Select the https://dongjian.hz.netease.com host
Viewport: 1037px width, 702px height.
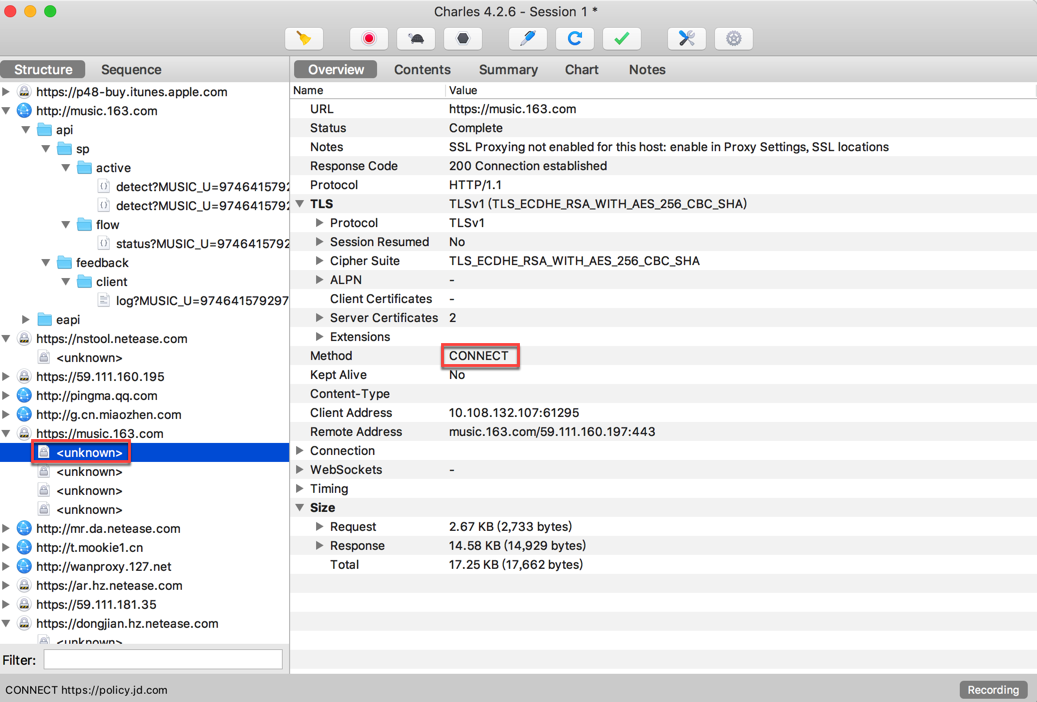[x=127, y=623]
